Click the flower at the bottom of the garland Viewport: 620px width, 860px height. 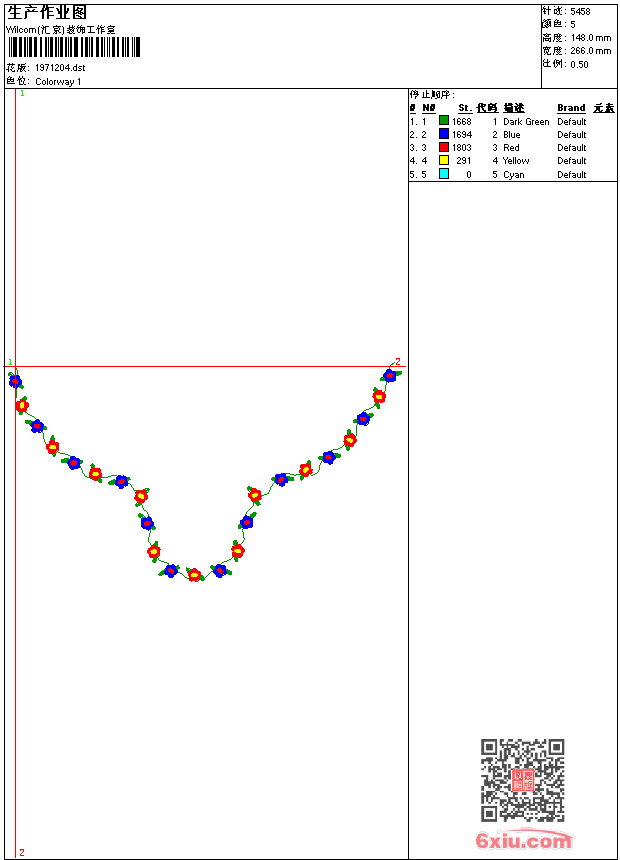(195, 574)
